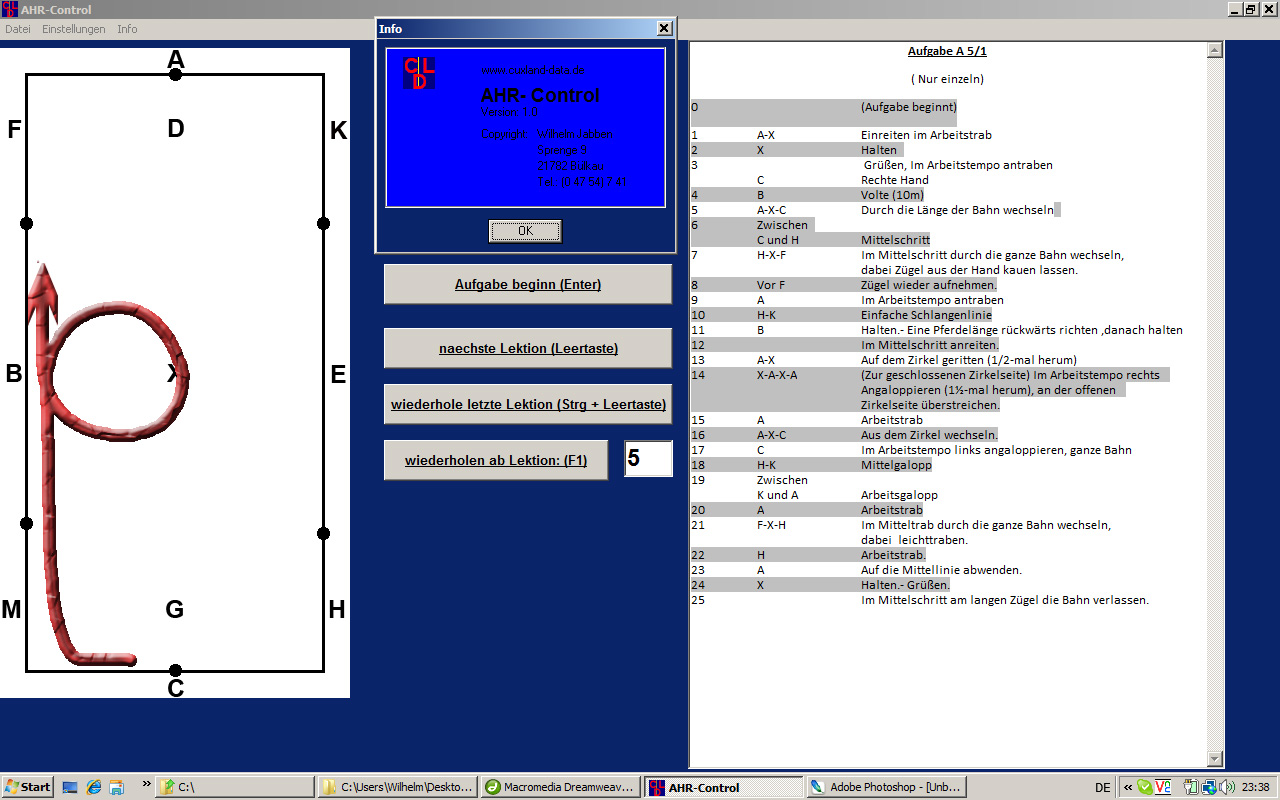The image size is (1280, 800).
Task: Open the Datei menu
Action: pos(18,29)
